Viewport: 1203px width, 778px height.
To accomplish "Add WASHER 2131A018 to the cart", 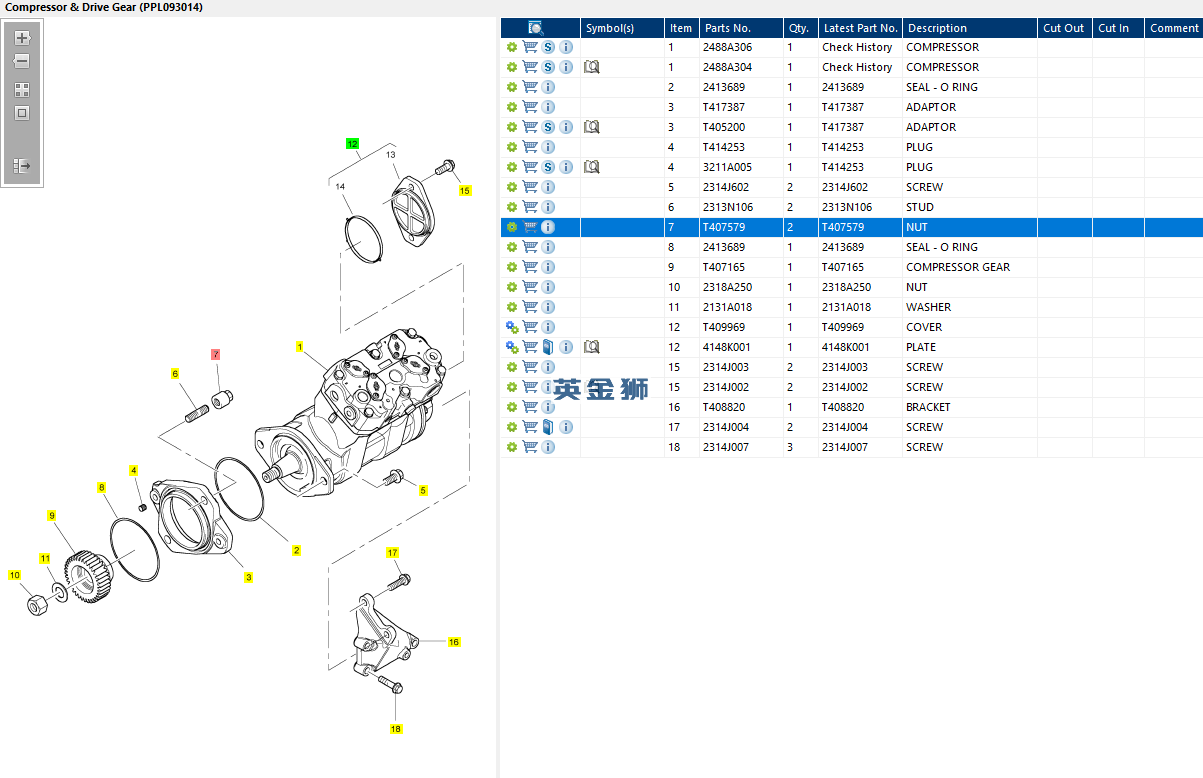I will (530, 307).
